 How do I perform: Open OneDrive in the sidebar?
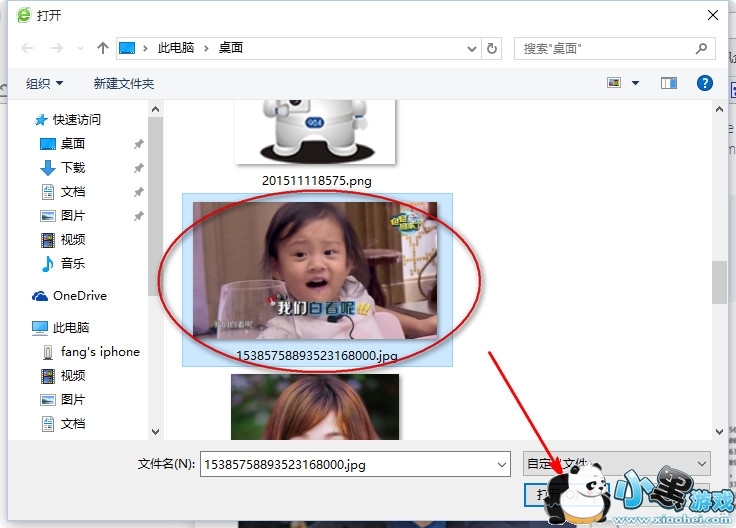79,296
